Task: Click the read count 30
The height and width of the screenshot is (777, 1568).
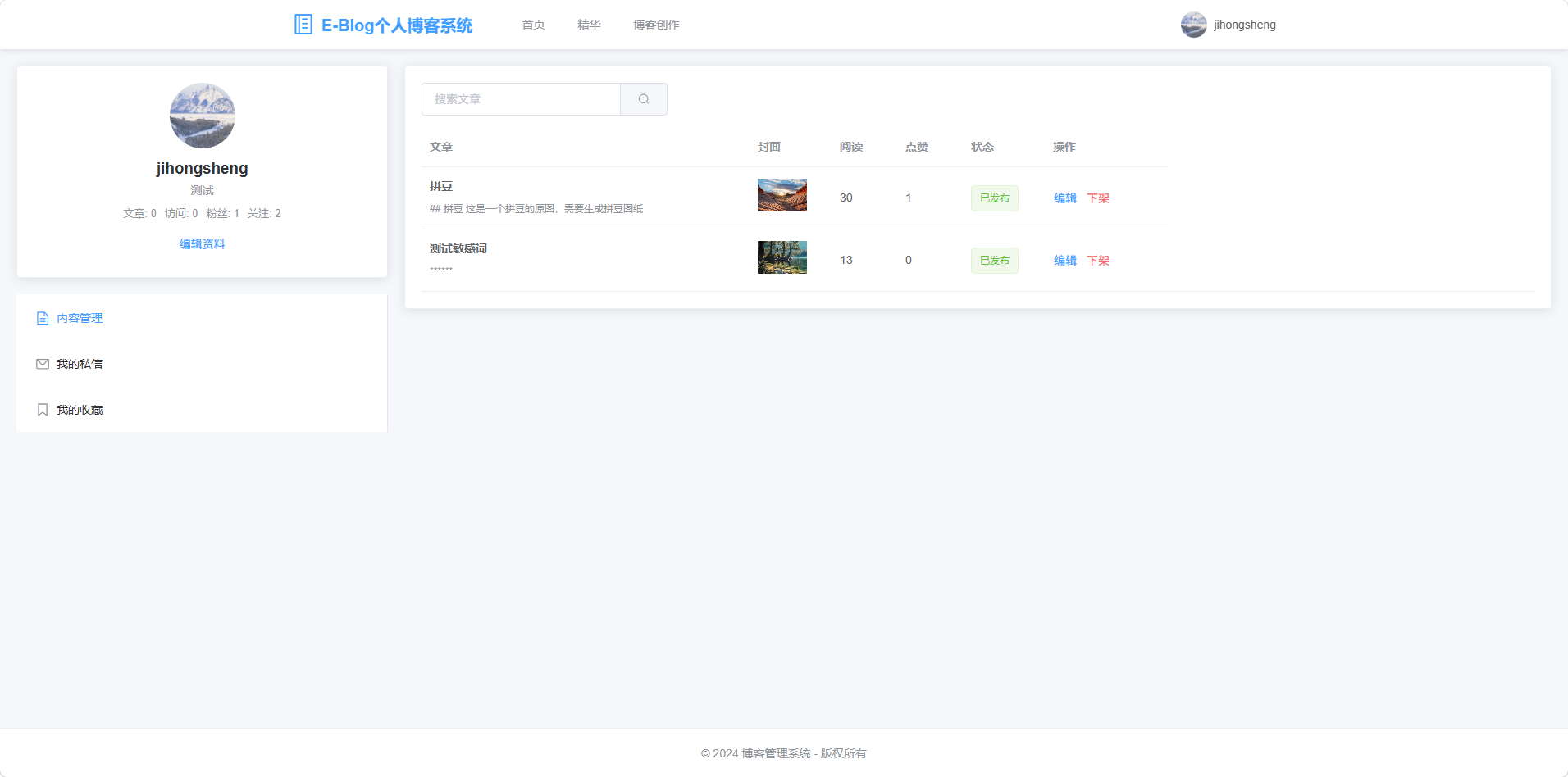Action: point(846,198)
